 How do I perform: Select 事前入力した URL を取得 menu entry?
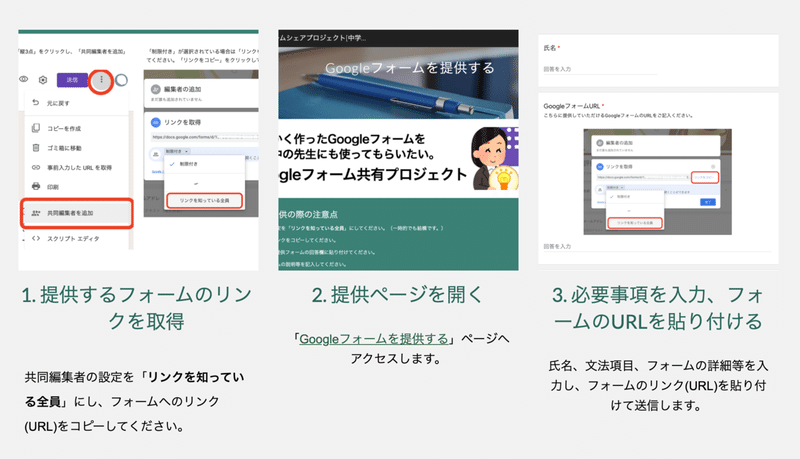77,167
